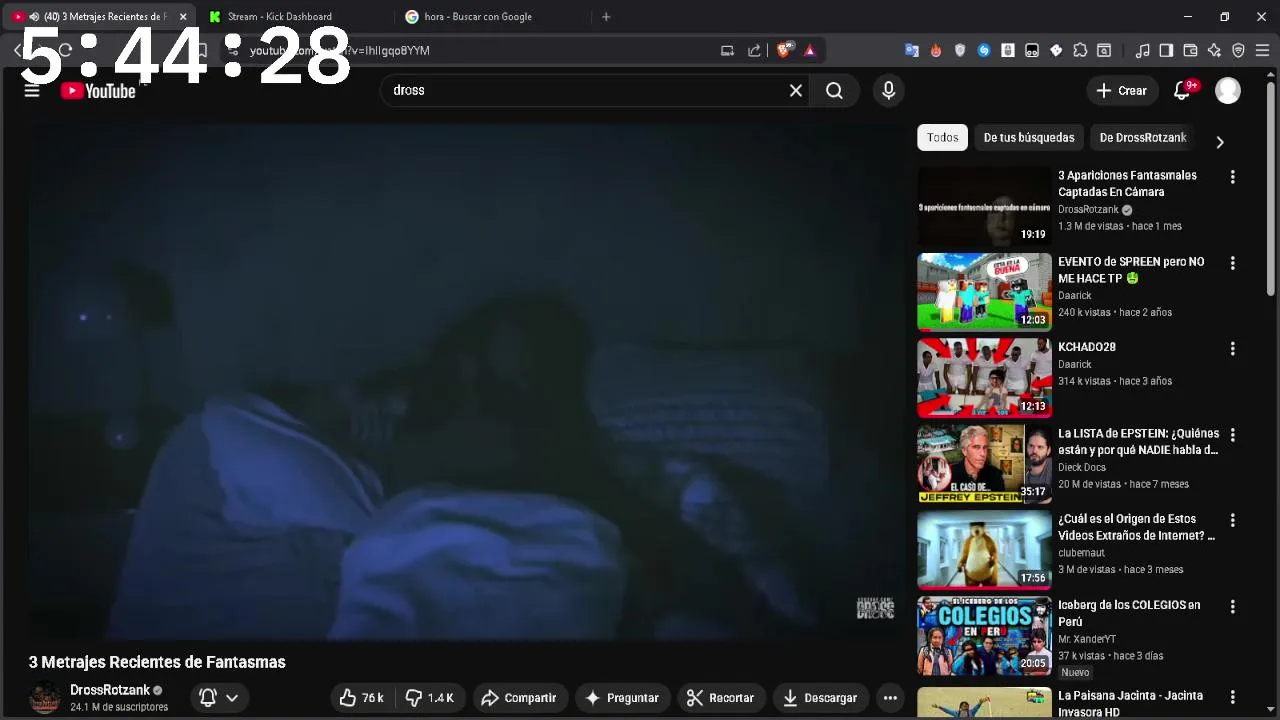
Task: Click the Recortar clip button
Action: pos(720,698)
